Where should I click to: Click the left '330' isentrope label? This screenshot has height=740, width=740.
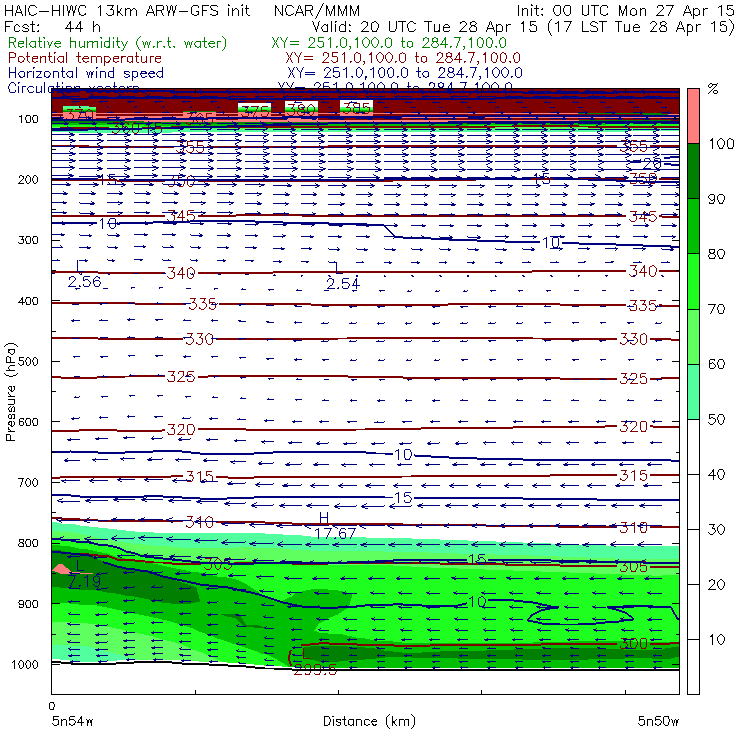click(199, 339)
